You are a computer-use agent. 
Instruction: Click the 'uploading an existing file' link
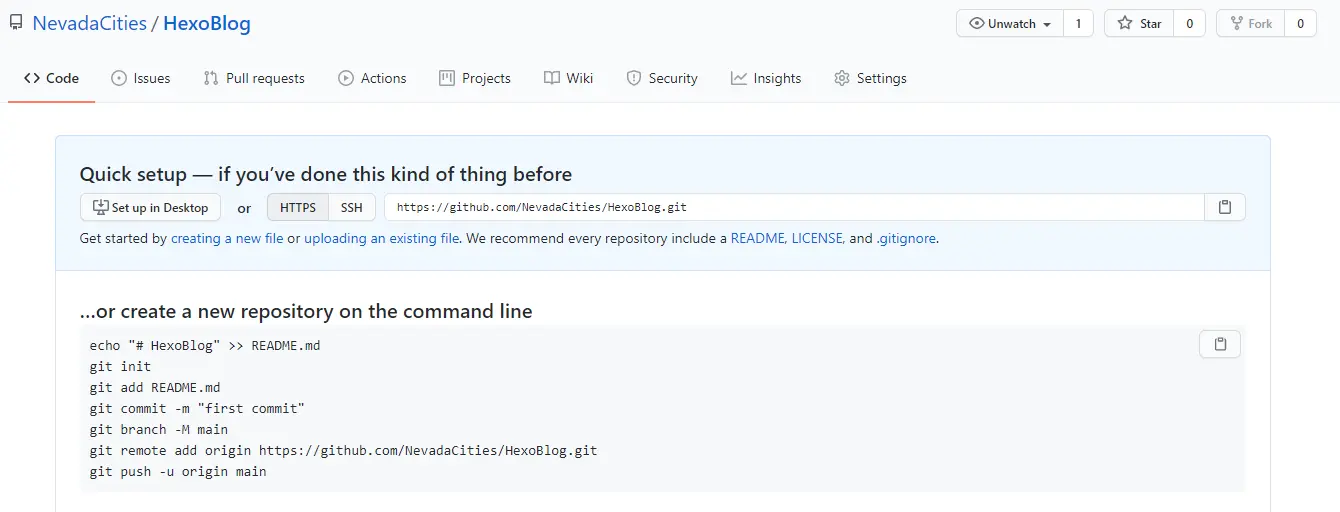[381, 239]
